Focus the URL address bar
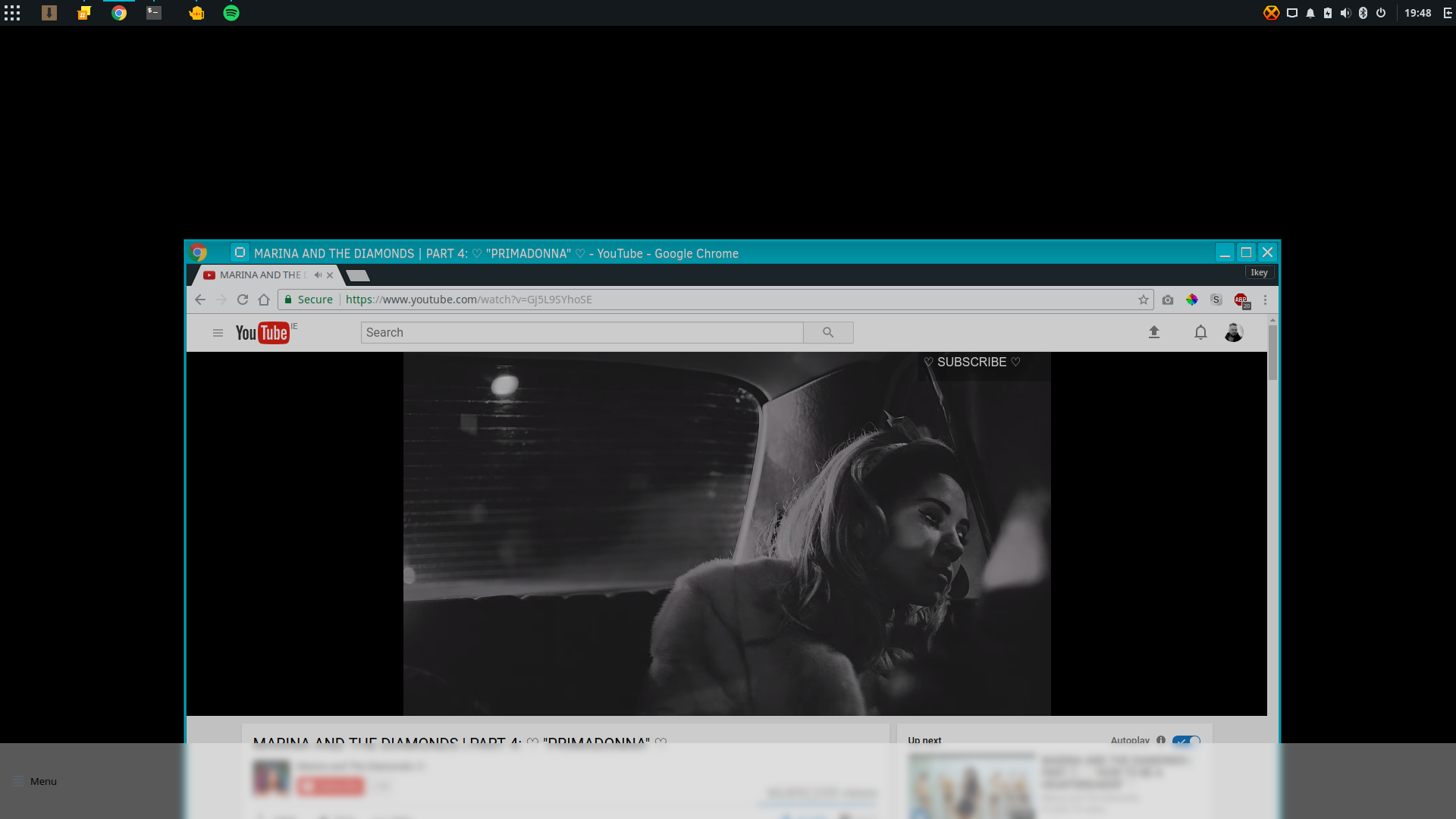Viewport: 1456px width, 819px height. 716,300
